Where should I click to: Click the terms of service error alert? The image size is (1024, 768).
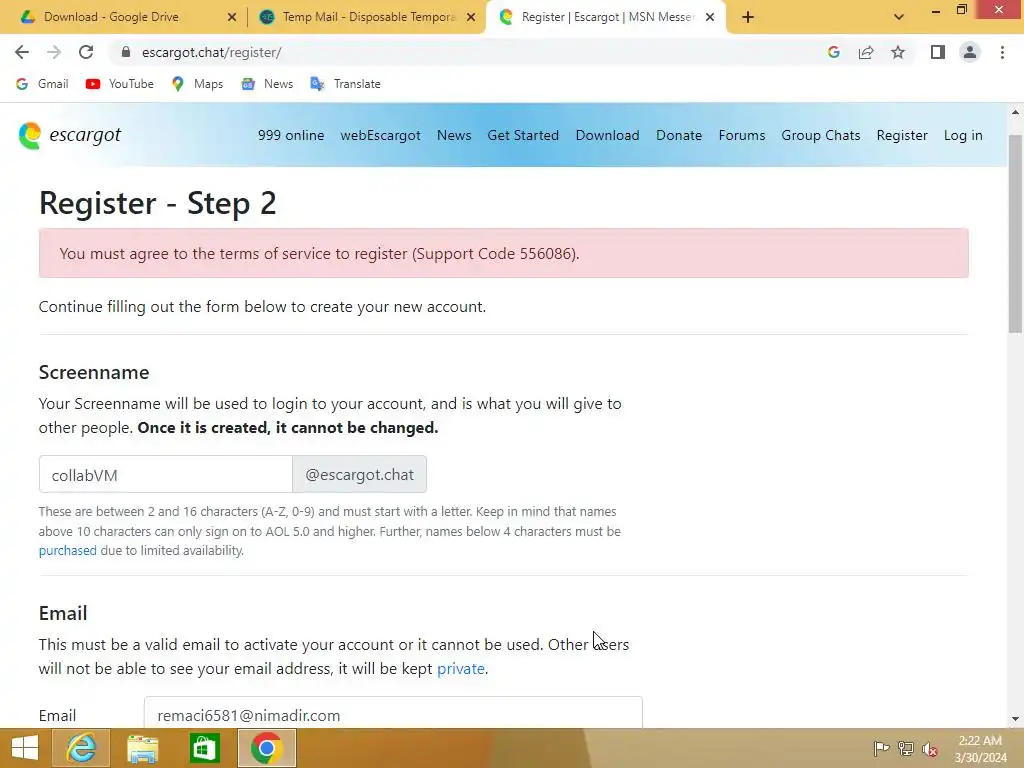pos(504,253)
